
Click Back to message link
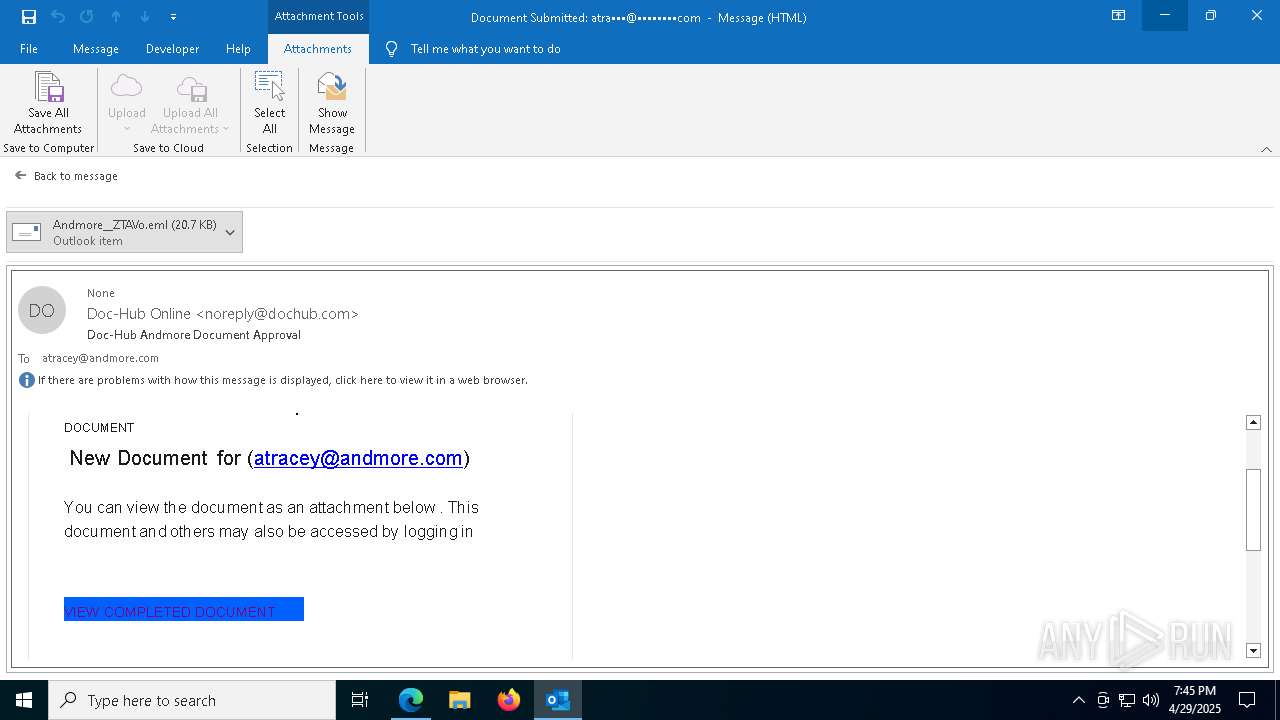tap(66, 176)
